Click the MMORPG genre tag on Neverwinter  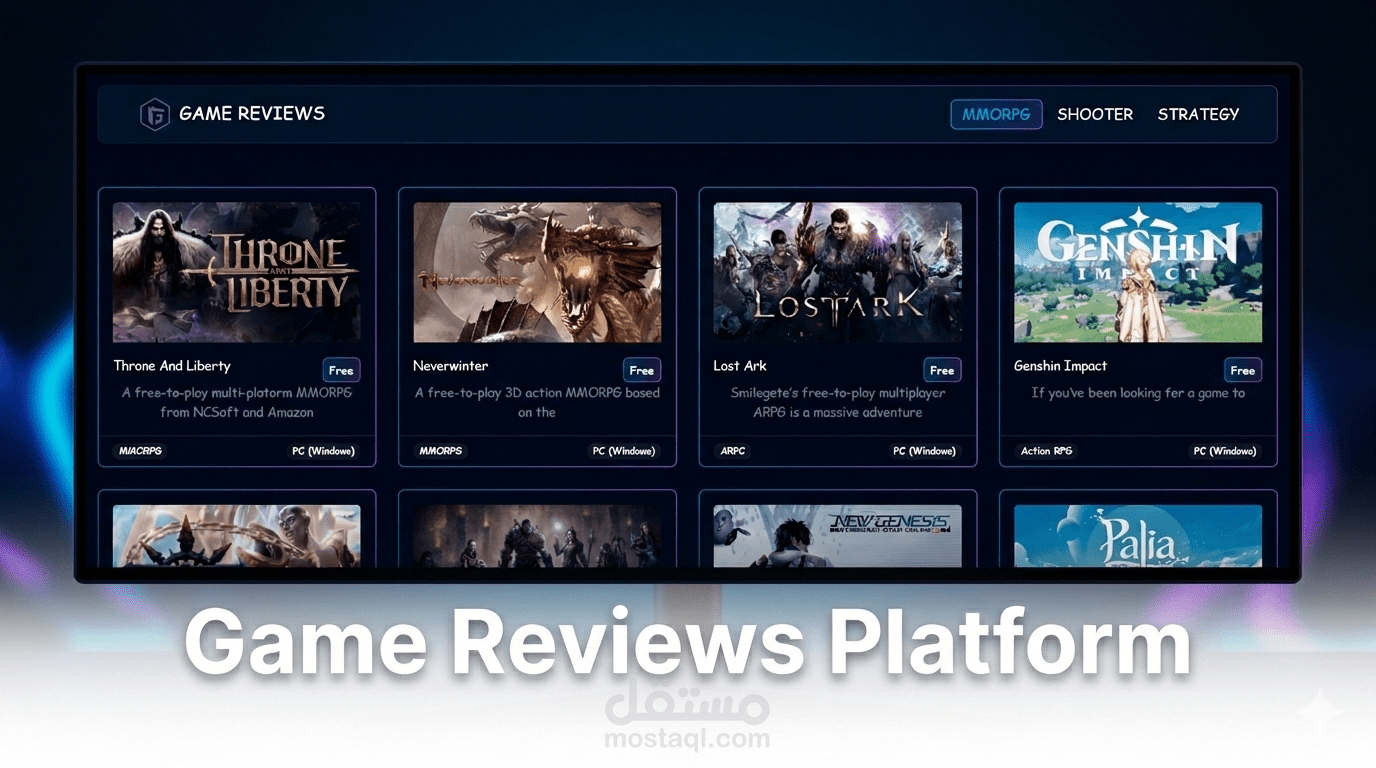point(440,451)
